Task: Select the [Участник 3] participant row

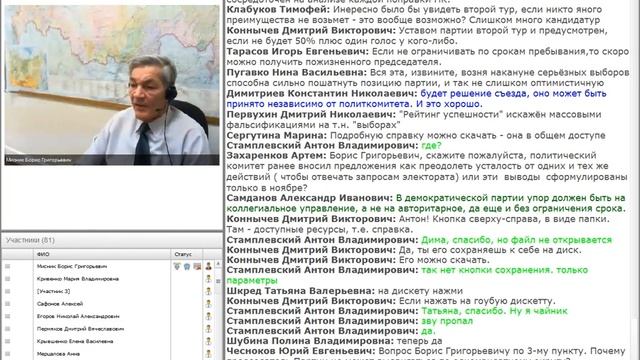Action: (53, 291)
